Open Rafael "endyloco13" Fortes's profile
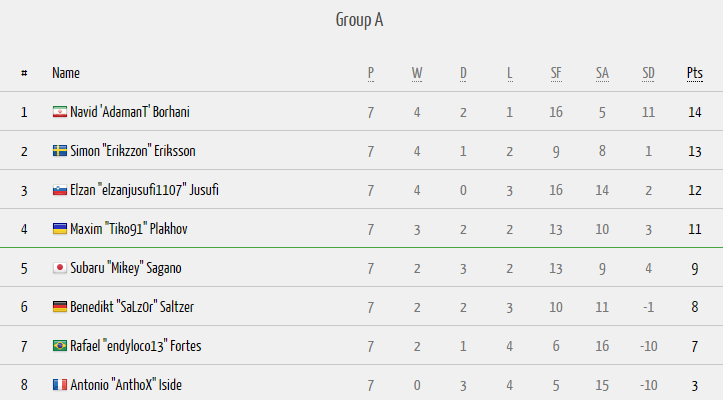Screen dimensions: 723x400 tap(136, 346)
